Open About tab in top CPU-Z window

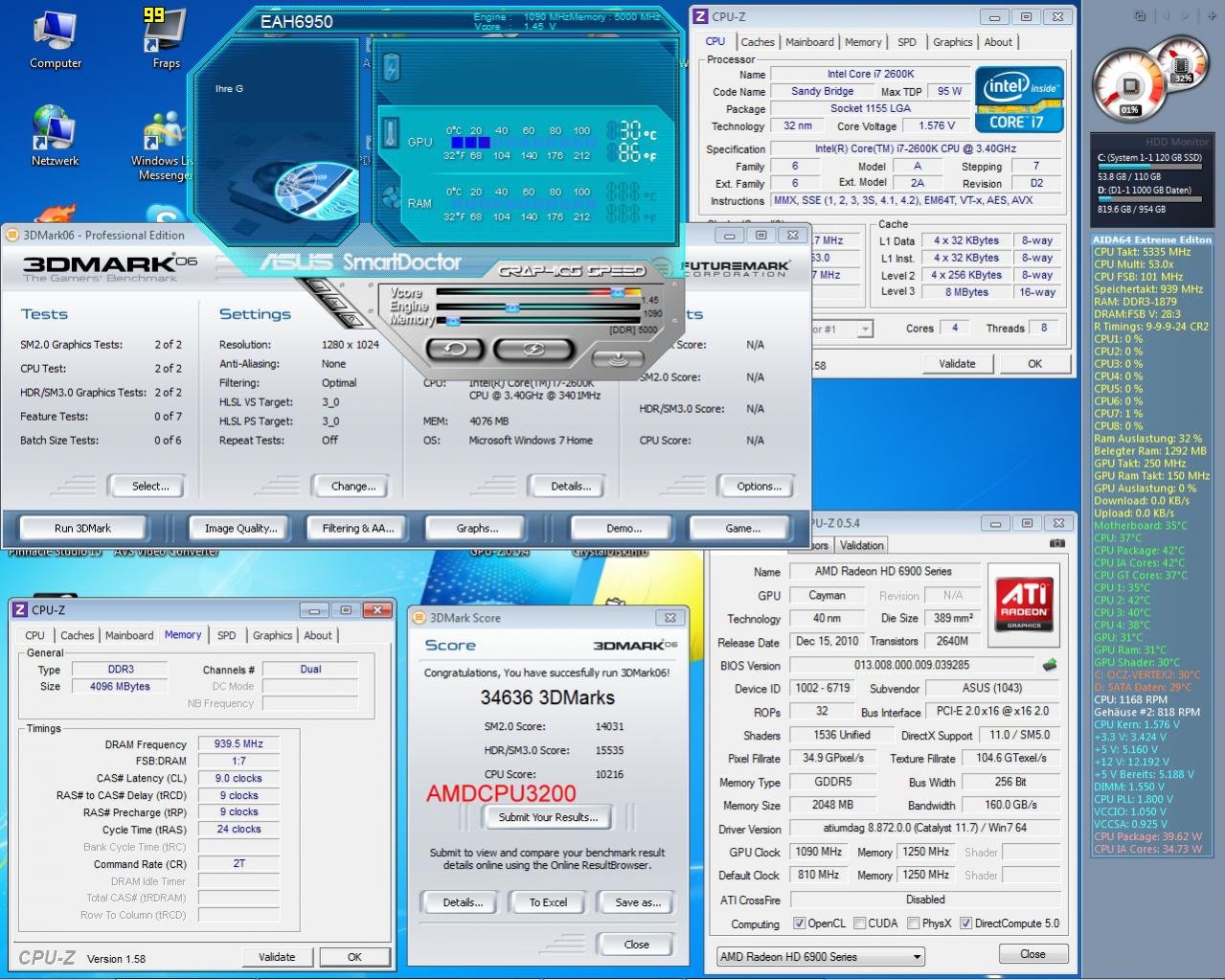998,42
